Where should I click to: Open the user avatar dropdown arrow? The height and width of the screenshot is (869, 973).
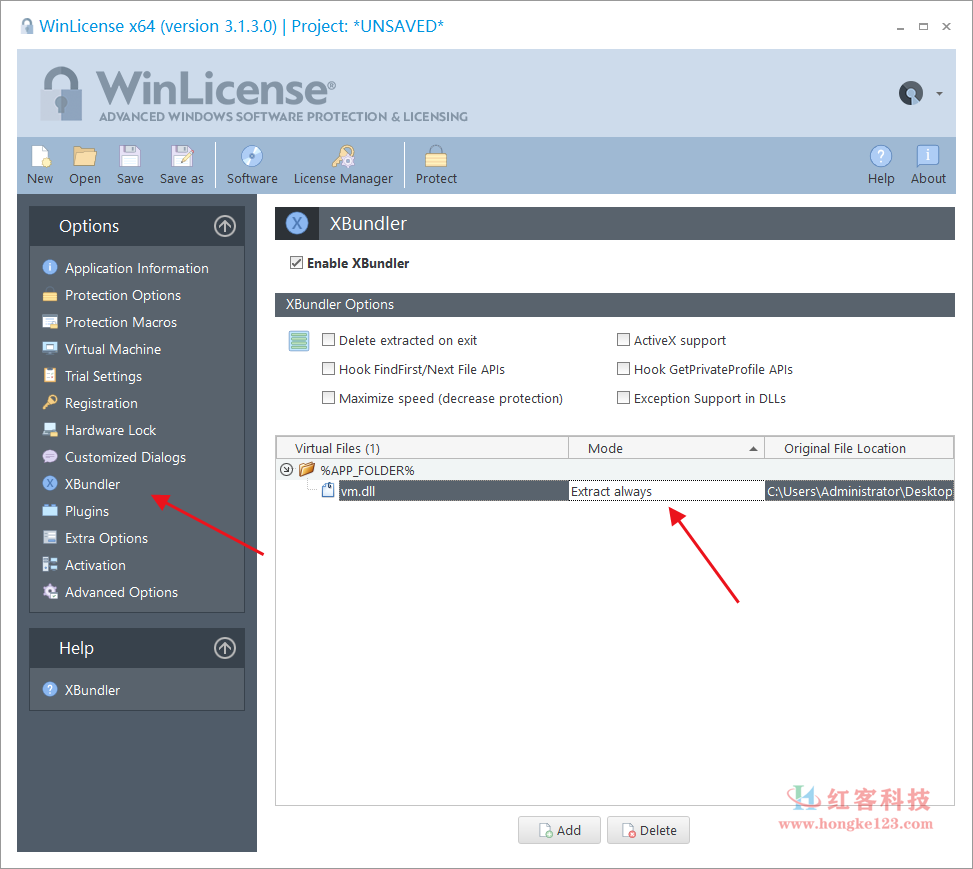point(939,94)
